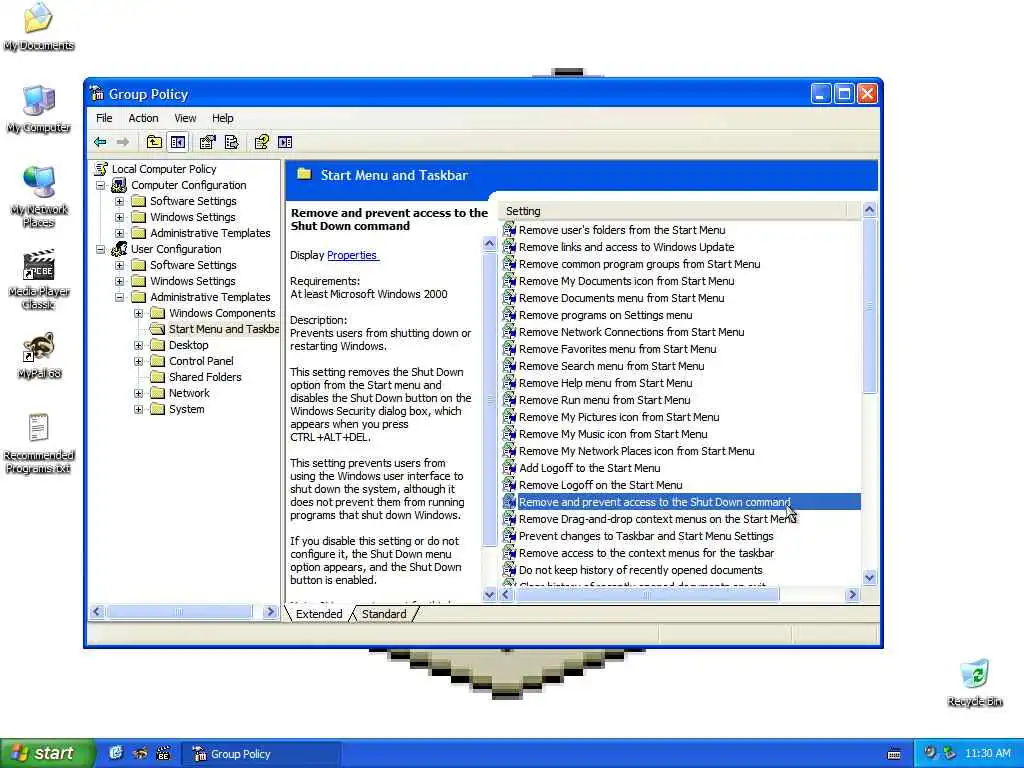Open My Computer desktop icon

(39, 101)
